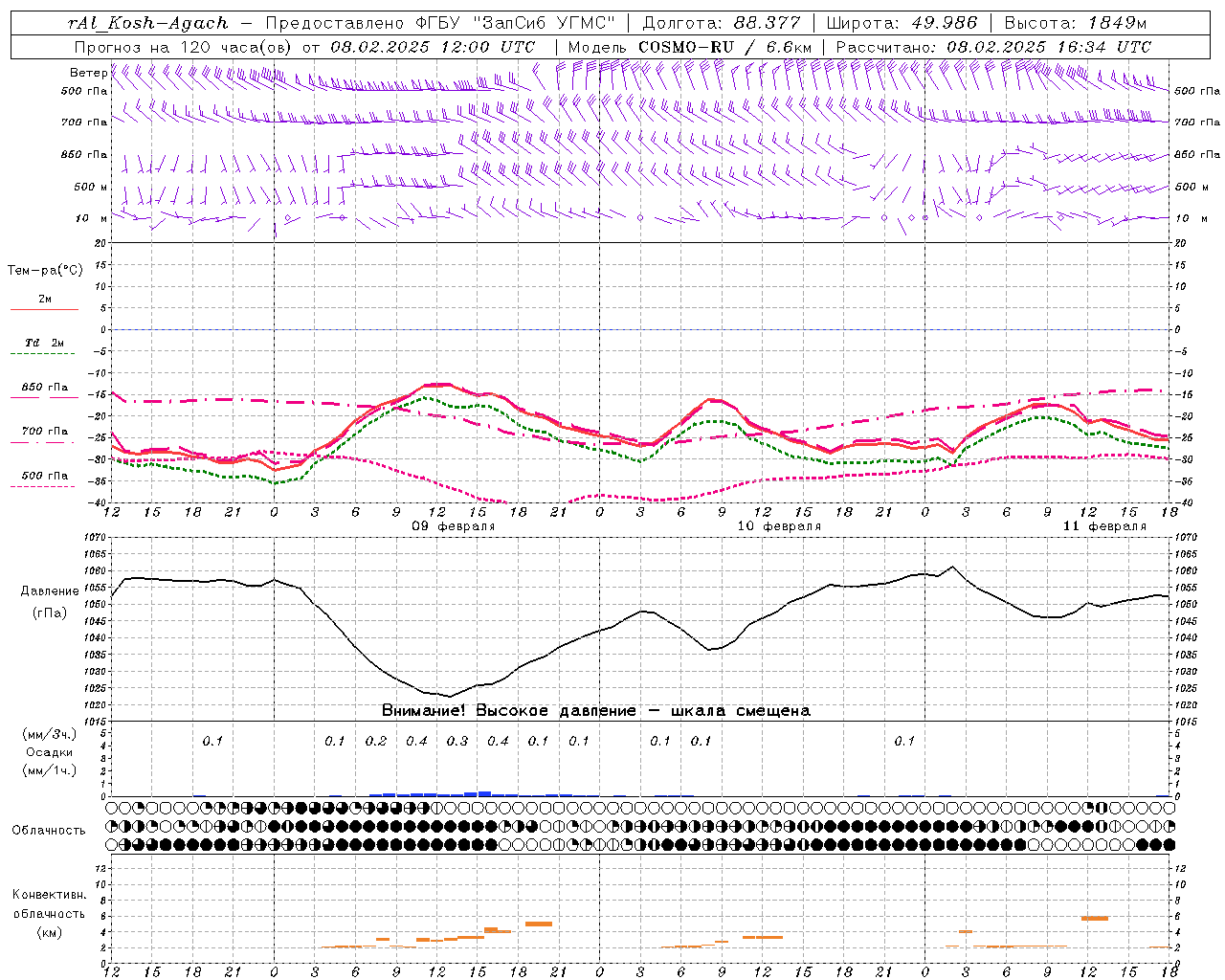Select the elevation text Высота: 1849м

(x=1075, y=23)
